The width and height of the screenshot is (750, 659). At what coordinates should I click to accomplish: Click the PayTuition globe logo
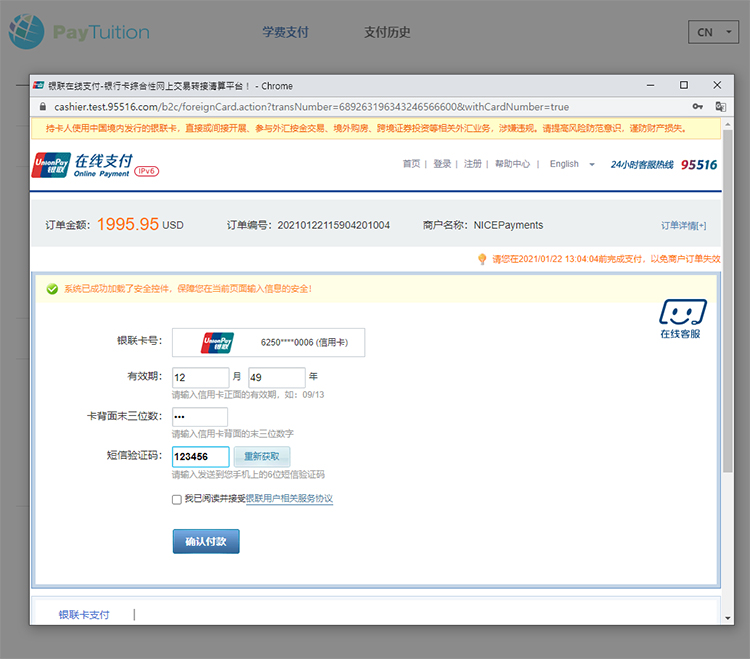coord(27,32)
